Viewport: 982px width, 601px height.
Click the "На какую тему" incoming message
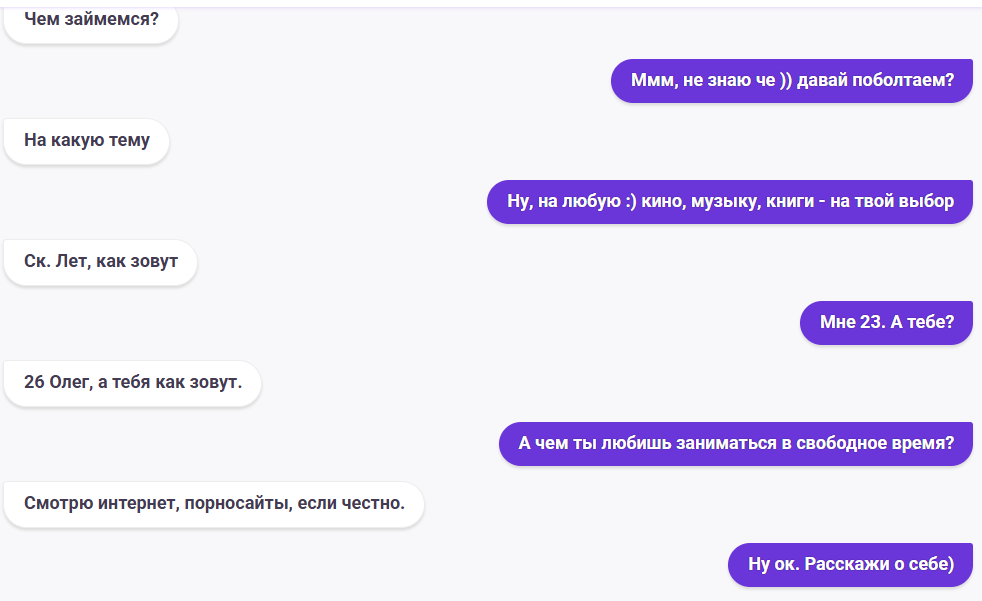(x=87, y=141)
